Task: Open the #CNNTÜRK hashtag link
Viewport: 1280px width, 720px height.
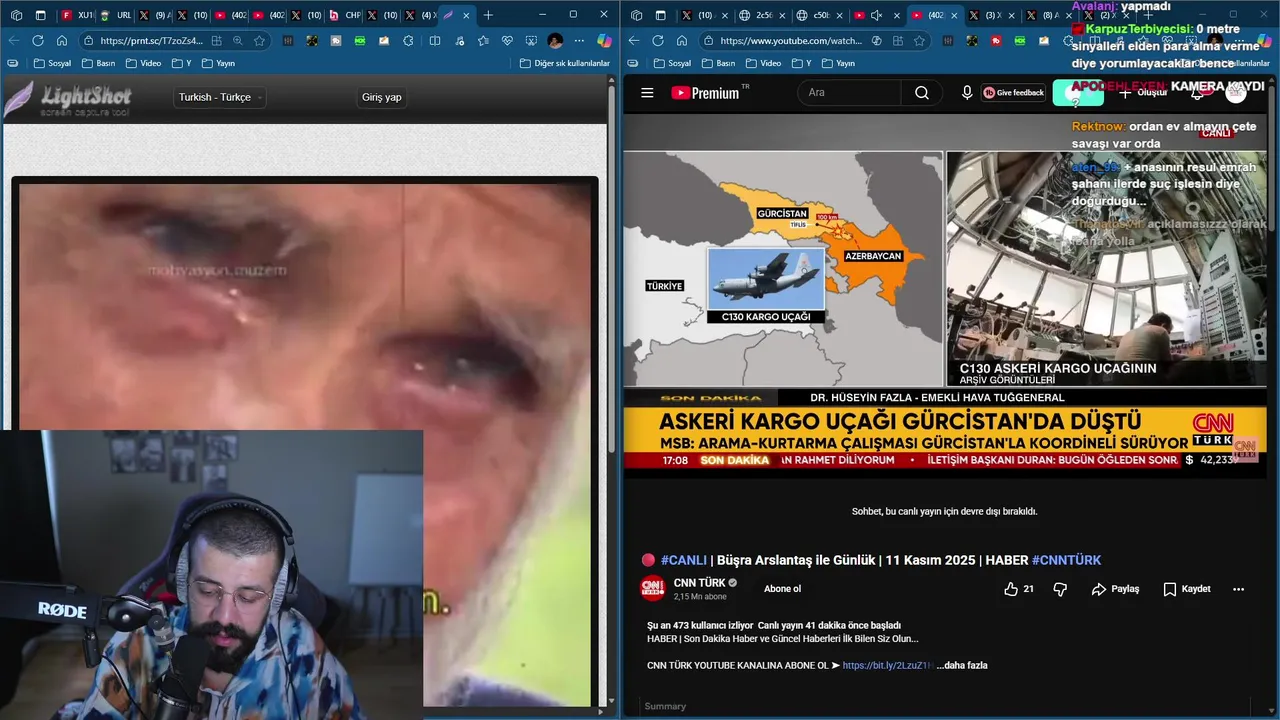Action: (x=1066, y=560)
